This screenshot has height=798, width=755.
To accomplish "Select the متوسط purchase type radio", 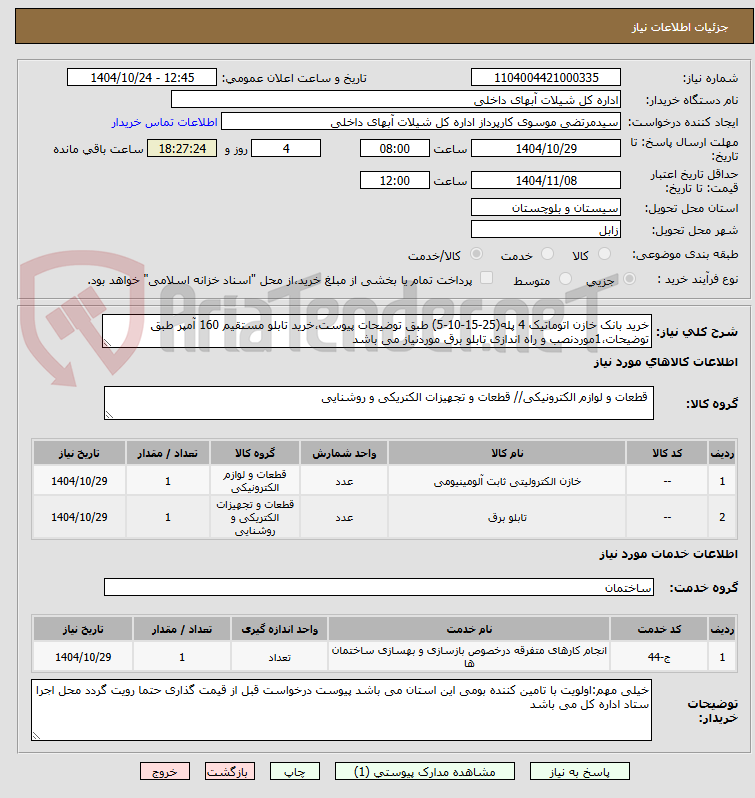I will 565,278.
